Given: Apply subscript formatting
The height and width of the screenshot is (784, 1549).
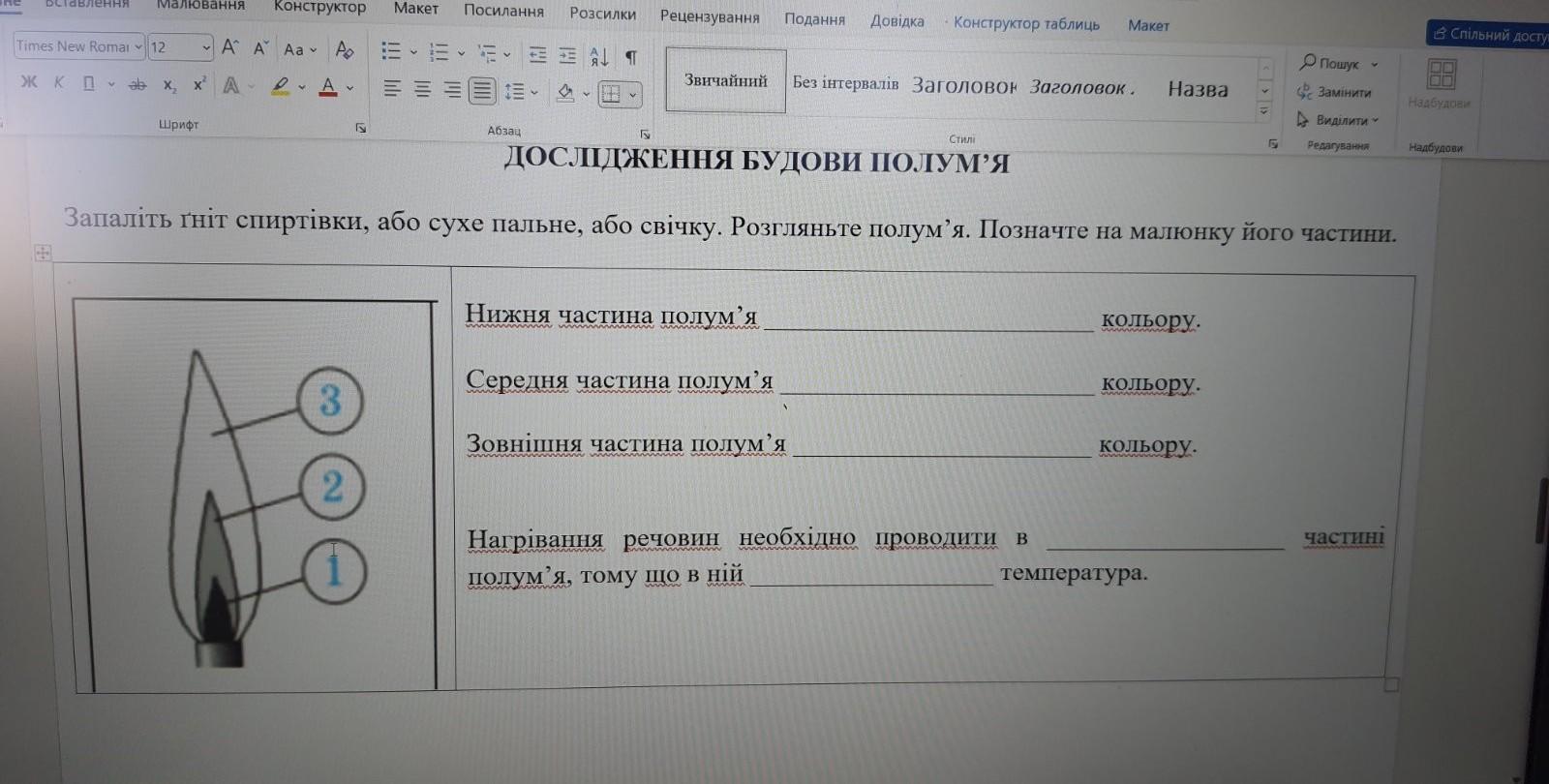Looking at the screenshot, I should (x=169, y=86).
